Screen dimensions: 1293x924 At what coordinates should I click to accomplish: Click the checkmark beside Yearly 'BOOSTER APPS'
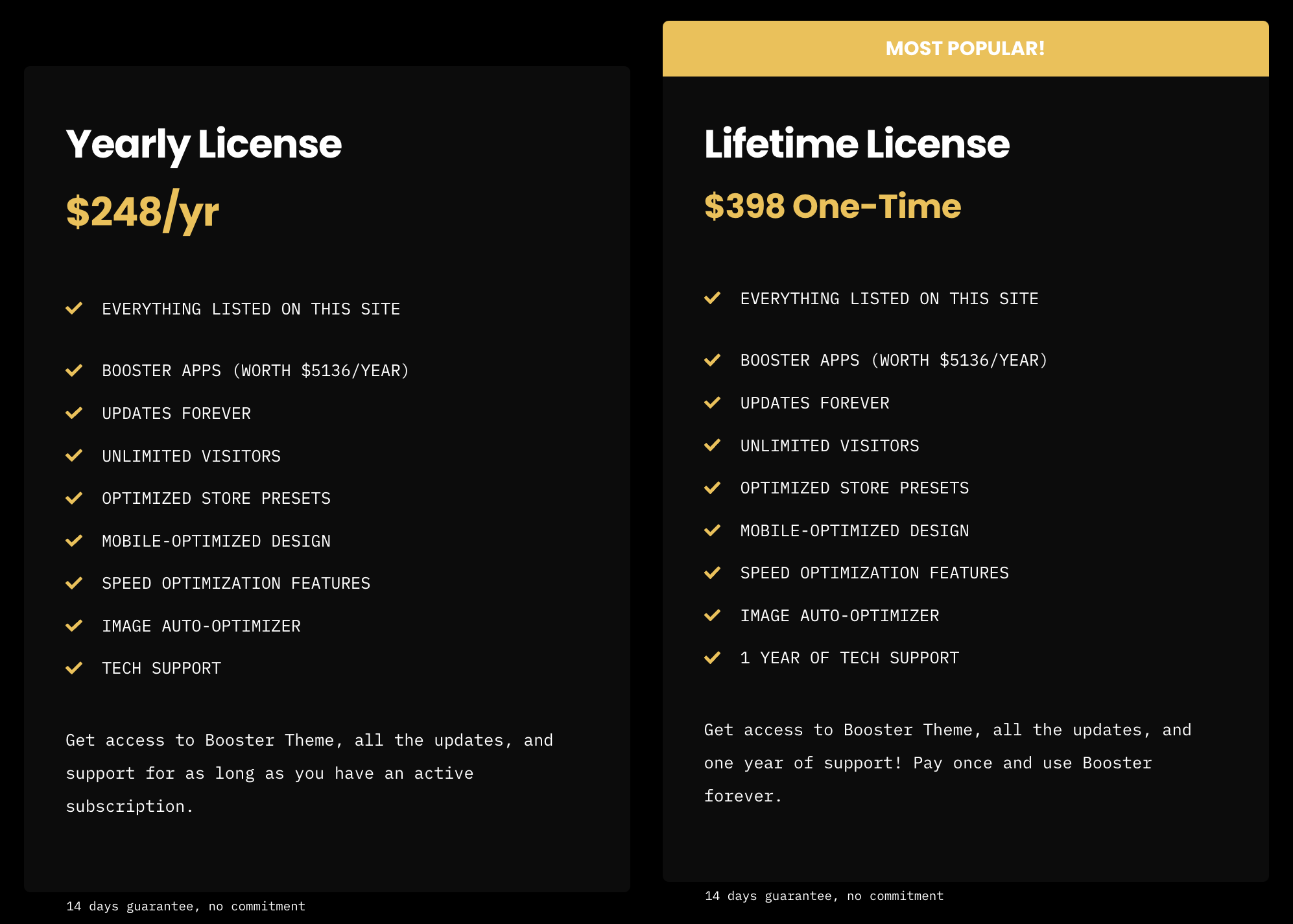pos(74,370)
